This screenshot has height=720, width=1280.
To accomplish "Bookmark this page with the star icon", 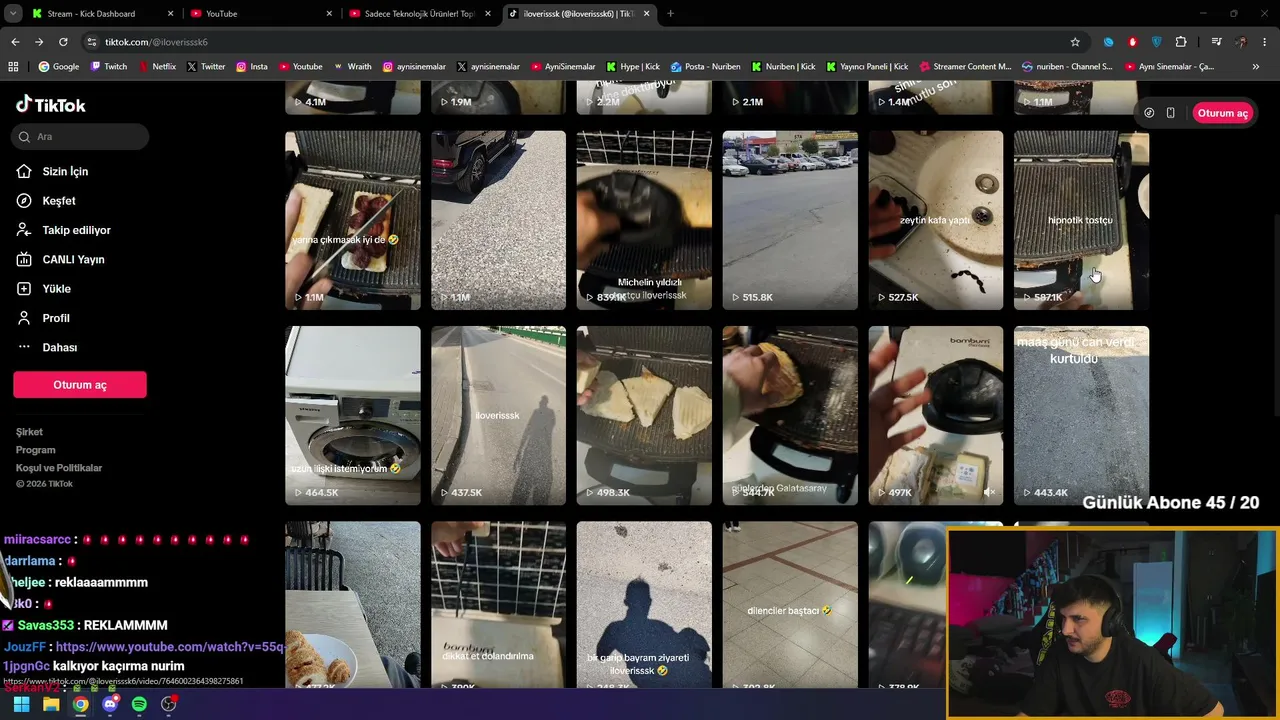I will coord(1075,42).
